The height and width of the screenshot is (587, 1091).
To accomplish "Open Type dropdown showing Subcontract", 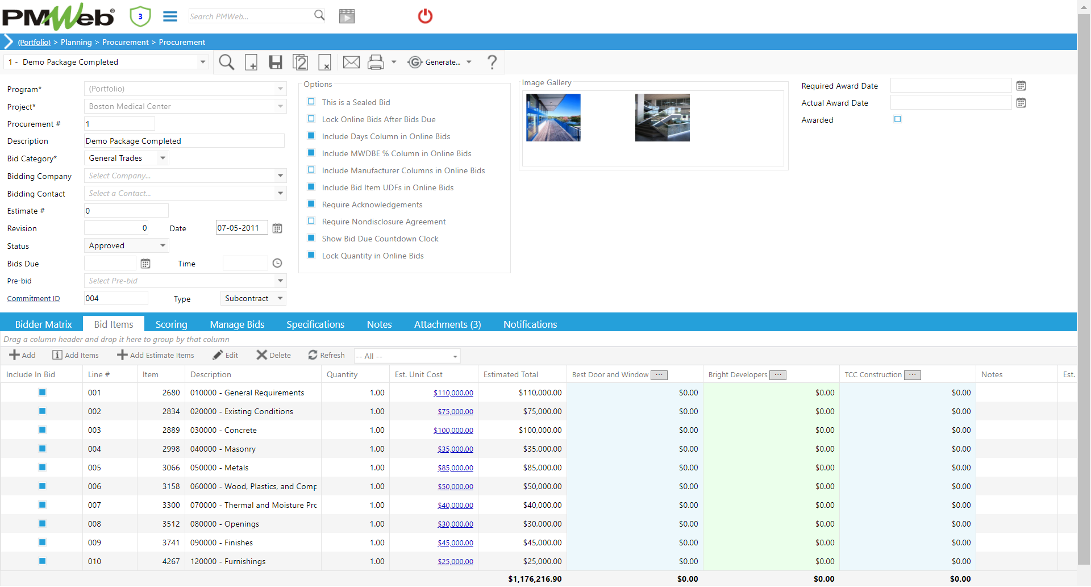I will tap(253, 298).
